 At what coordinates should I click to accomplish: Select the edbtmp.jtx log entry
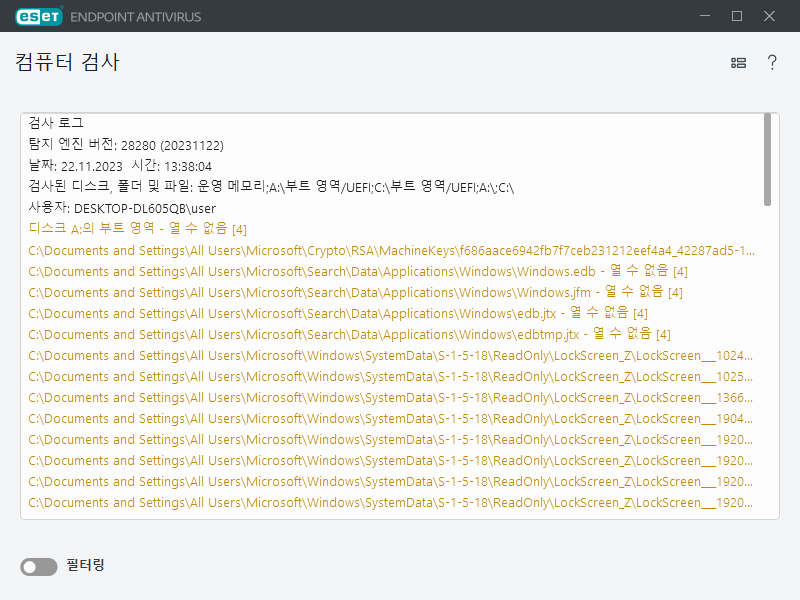point(349,334)
